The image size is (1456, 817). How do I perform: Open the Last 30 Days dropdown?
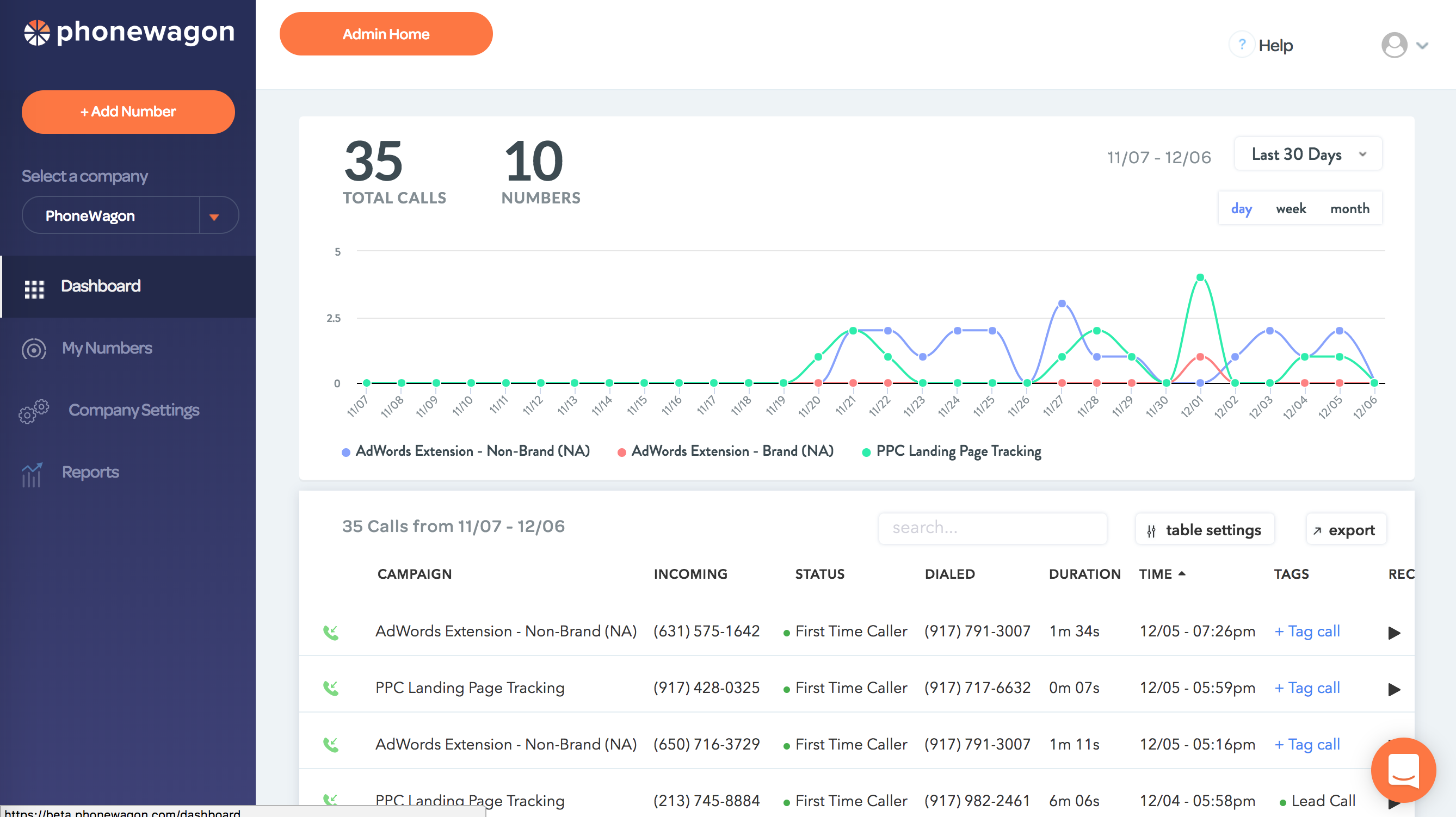(1307, 154)
